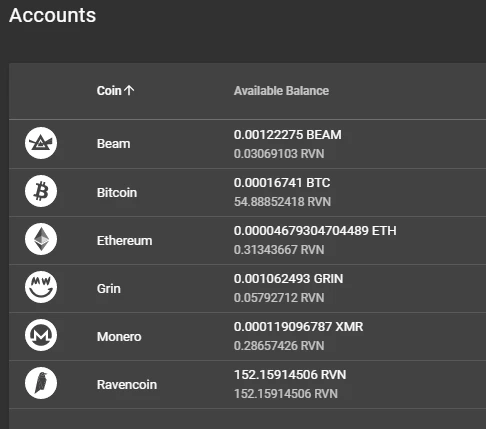Open the Beam account name

point(113,144)
